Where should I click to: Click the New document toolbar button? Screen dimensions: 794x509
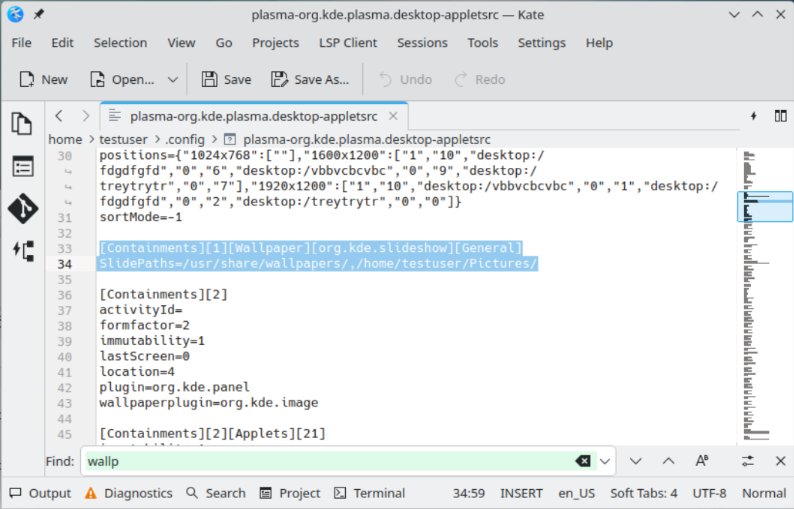point(43,80)
